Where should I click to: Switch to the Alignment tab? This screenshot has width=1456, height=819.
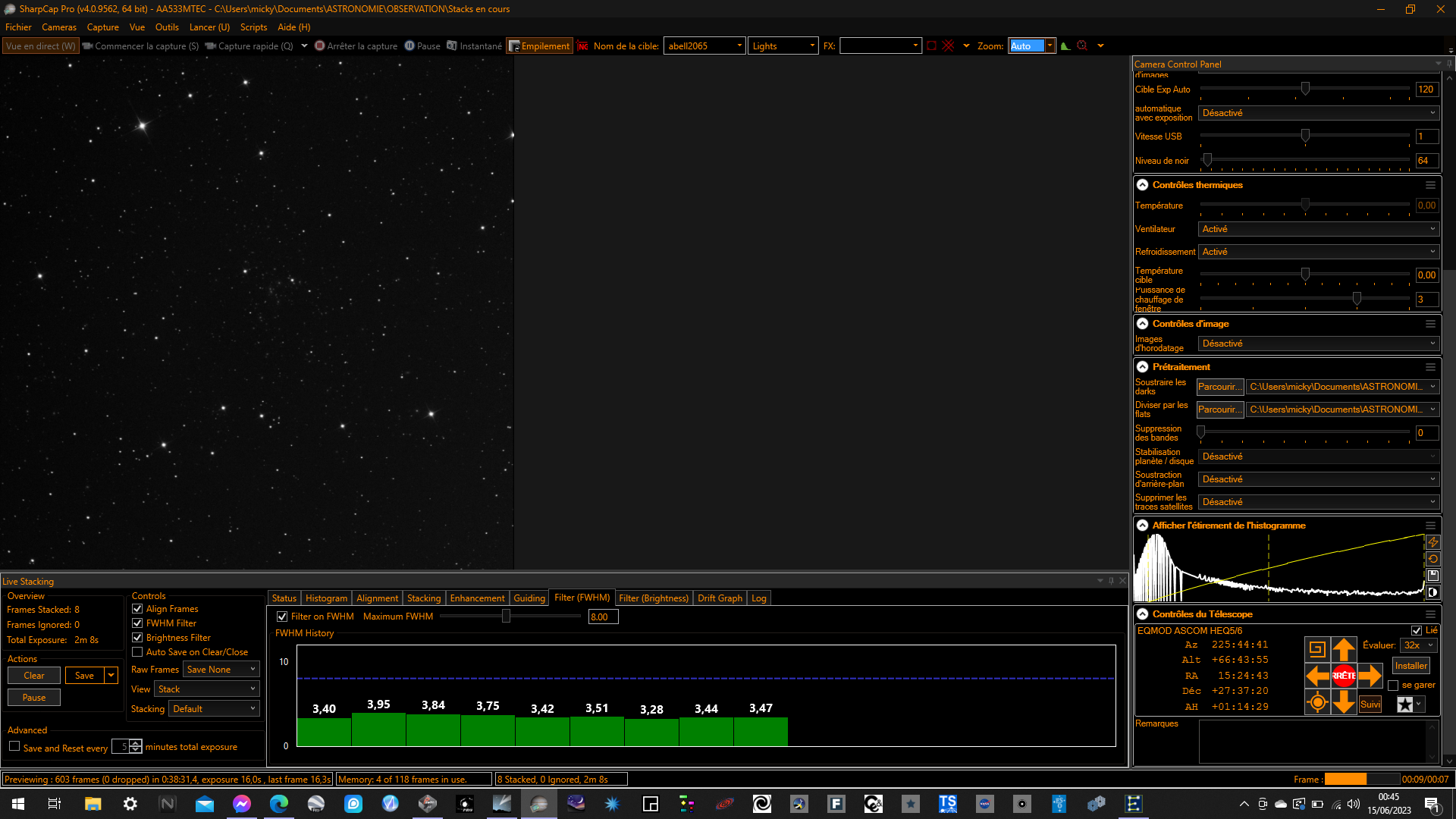(x=377, y=598)
